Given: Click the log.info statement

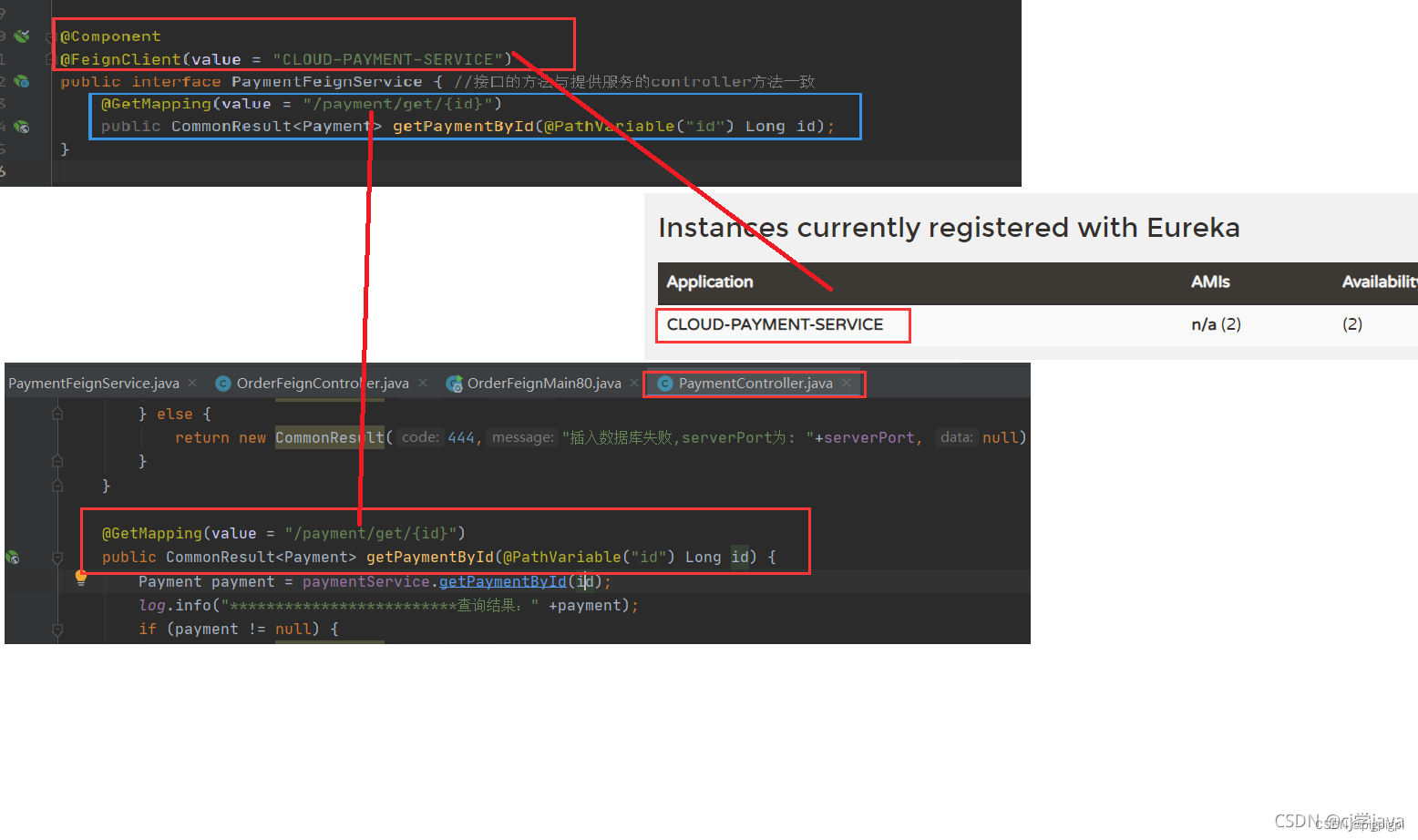Looking at the screenshot, I should coord(388,606).
